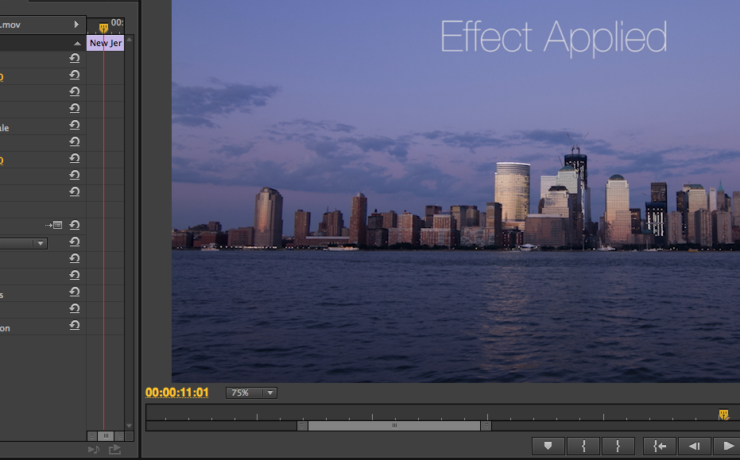Click the left handle of program zoom bar
740x460 pixels.
tap(302, 426)
